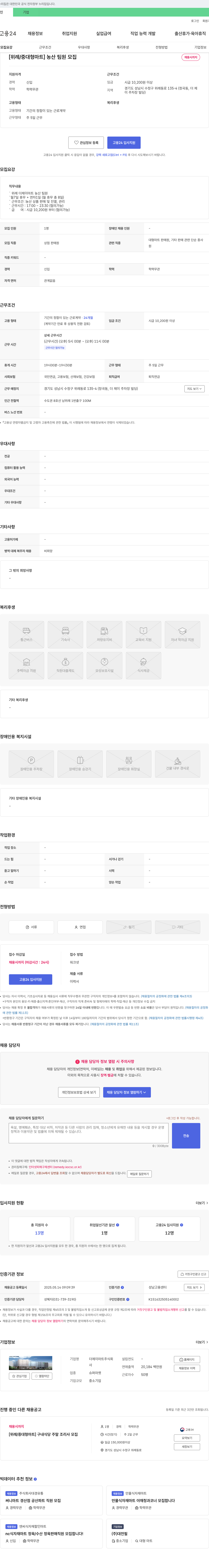
Task: Click the 직원대출제도 icon
Action: (65, 665)
